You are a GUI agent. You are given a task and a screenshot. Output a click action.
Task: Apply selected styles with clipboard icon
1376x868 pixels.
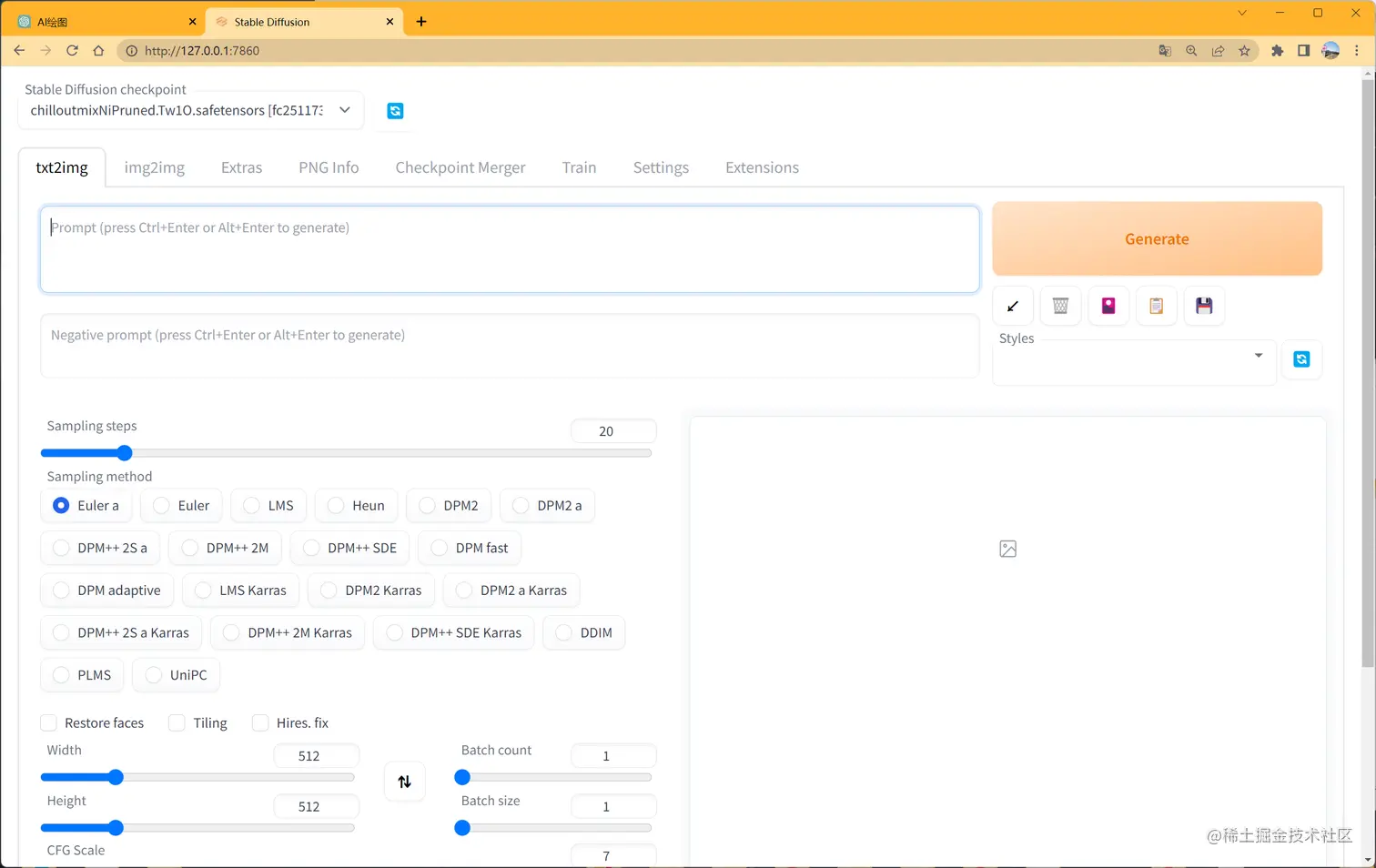[1156, 306]
